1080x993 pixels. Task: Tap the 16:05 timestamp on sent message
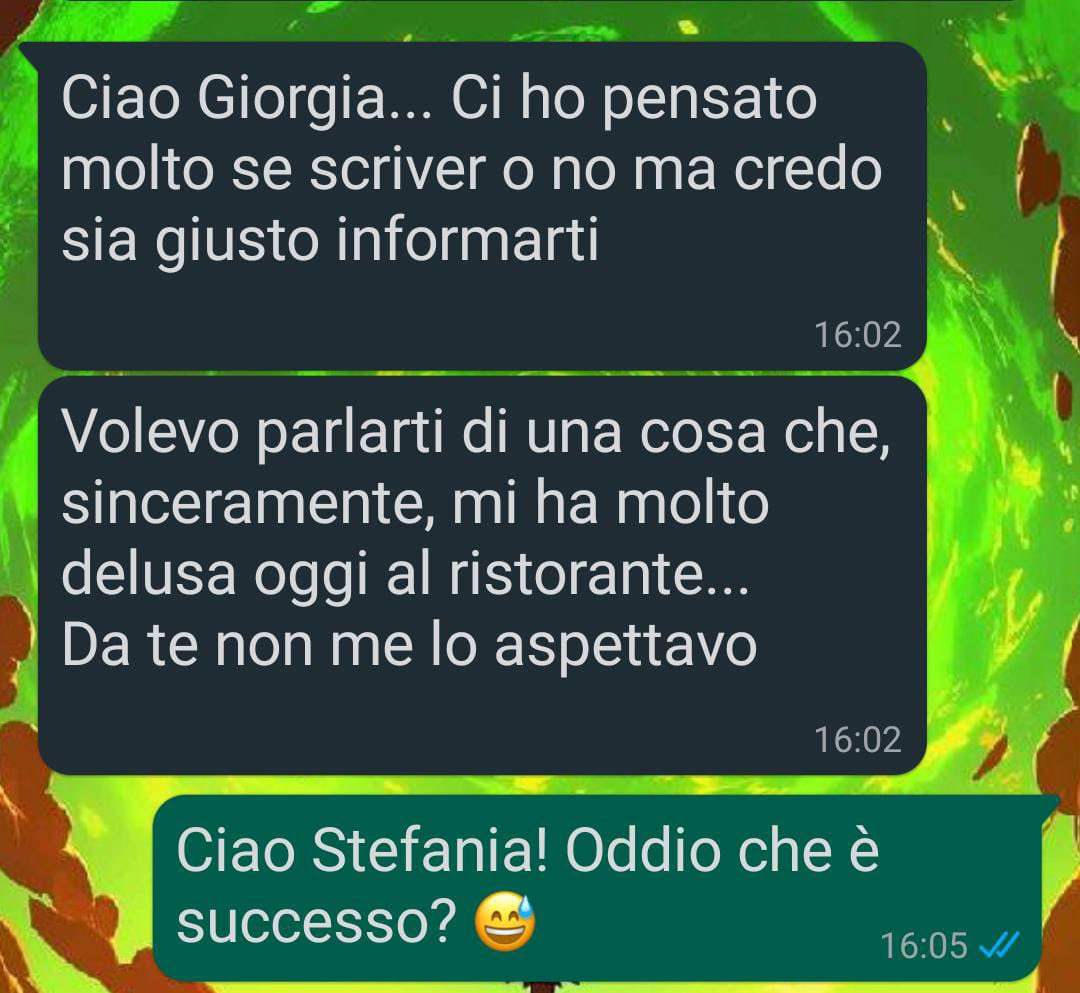point(924,945)
